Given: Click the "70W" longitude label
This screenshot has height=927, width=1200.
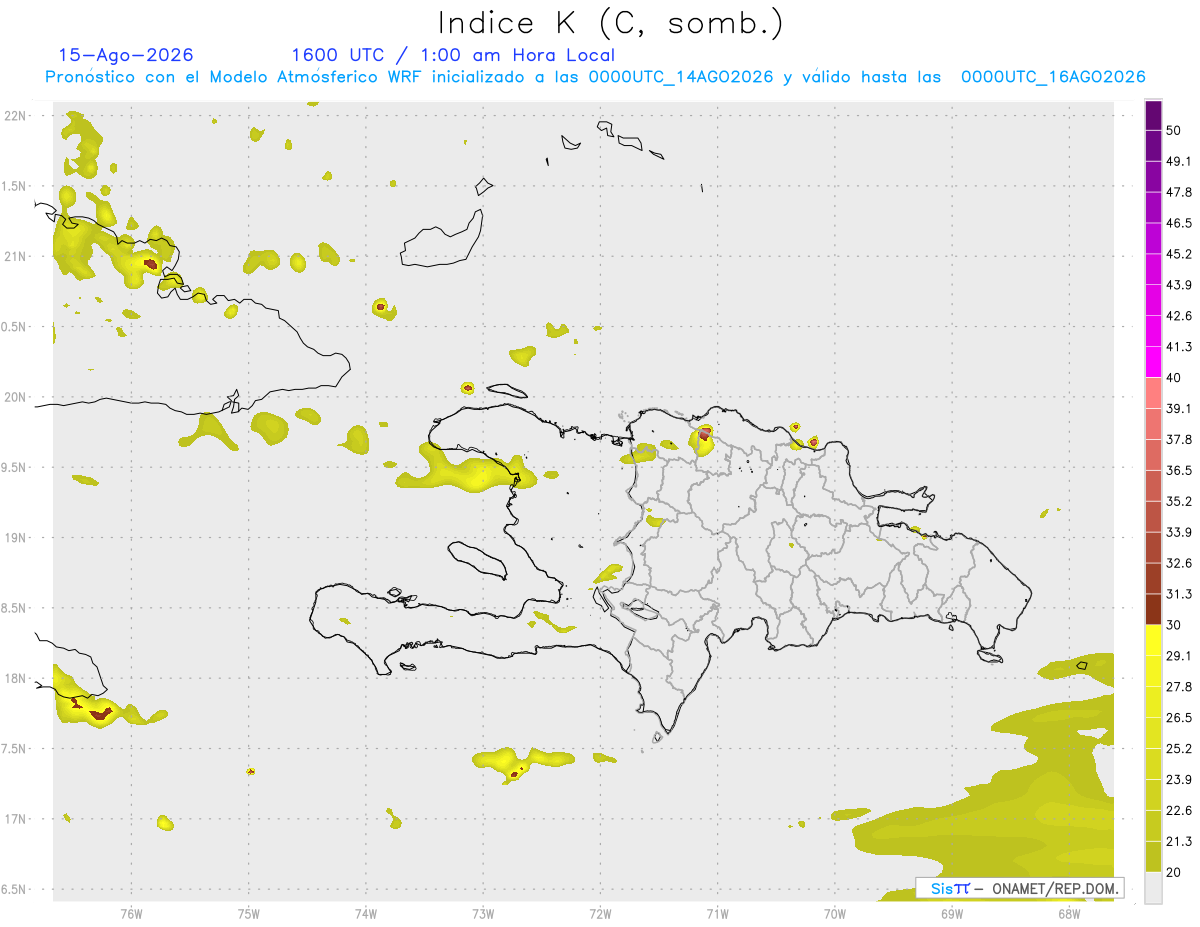Looking at the screenshot, I should pos(835,914).
